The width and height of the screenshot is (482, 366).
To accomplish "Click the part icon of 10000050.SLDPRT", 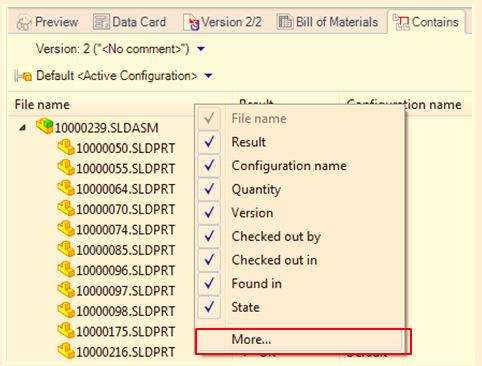I will [x=66, y=147].
